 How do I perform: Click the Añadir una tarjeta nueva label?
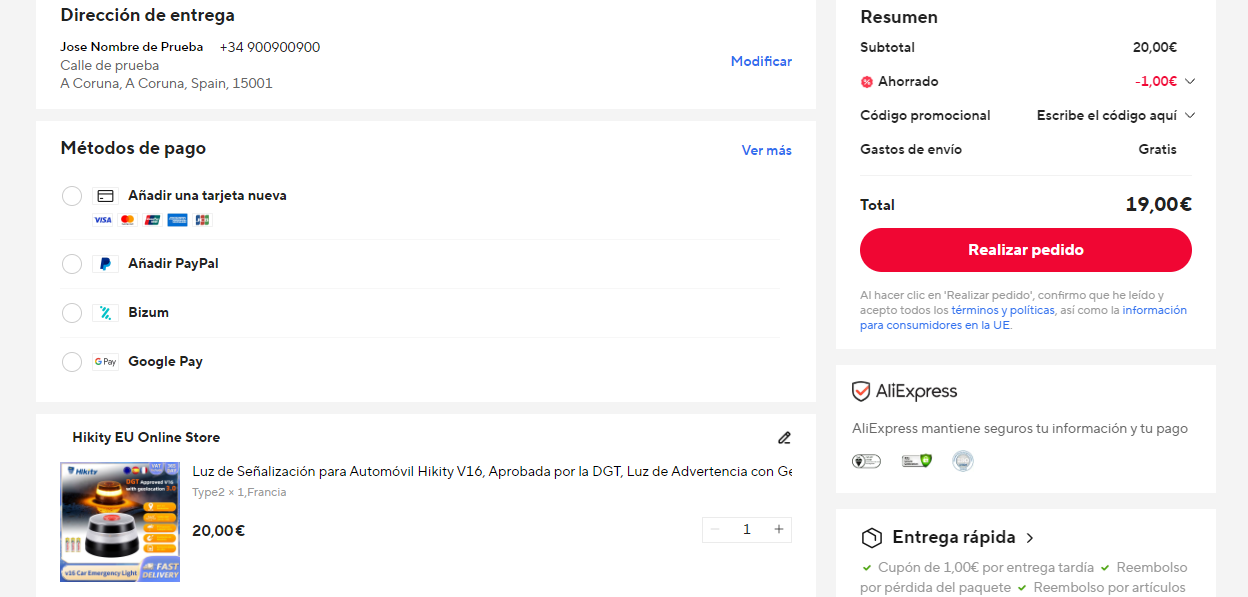pyautogui.click(x=207, y=196)
